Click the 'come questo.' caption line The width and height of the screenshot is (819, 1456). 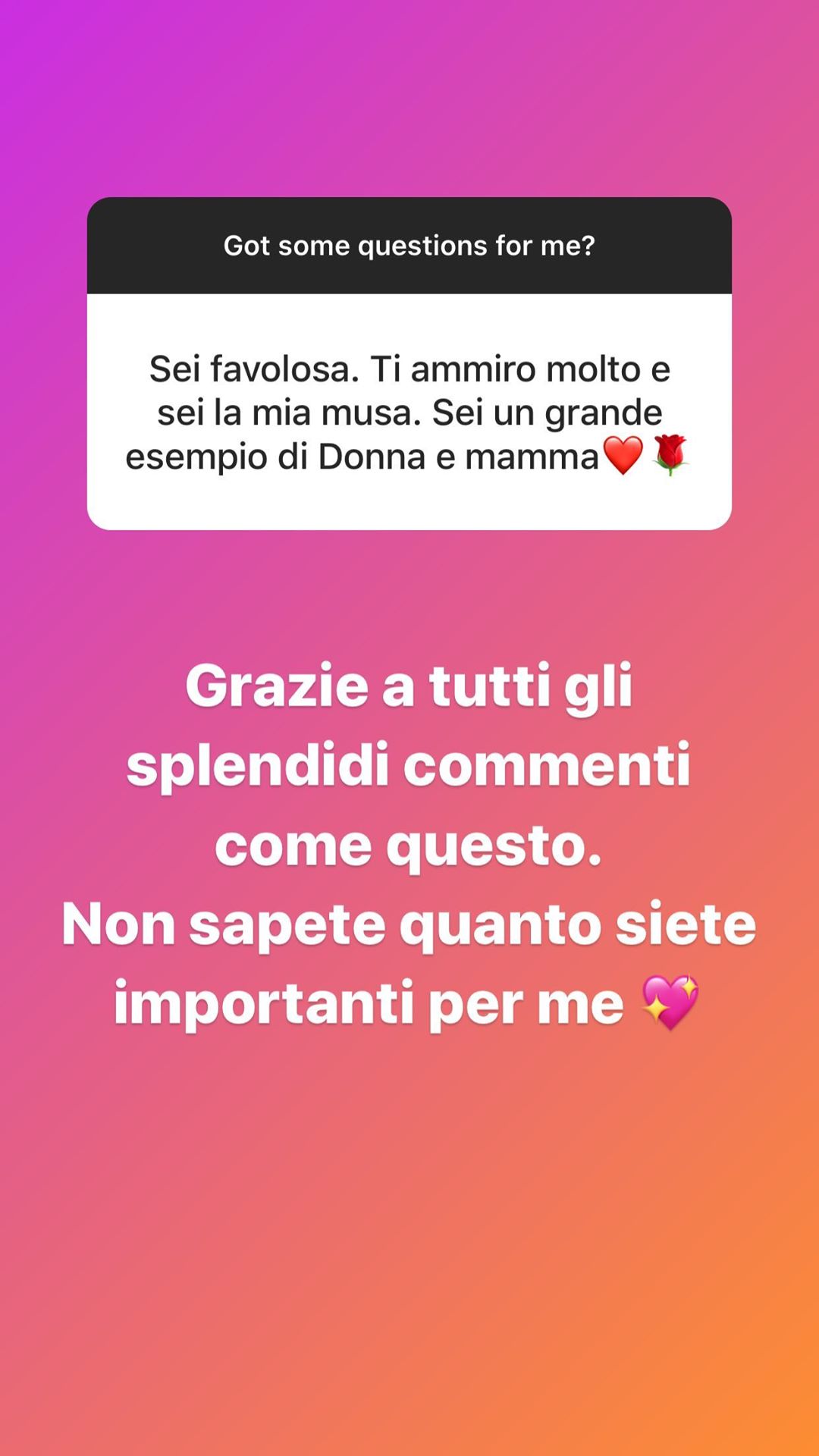[409, 846]
